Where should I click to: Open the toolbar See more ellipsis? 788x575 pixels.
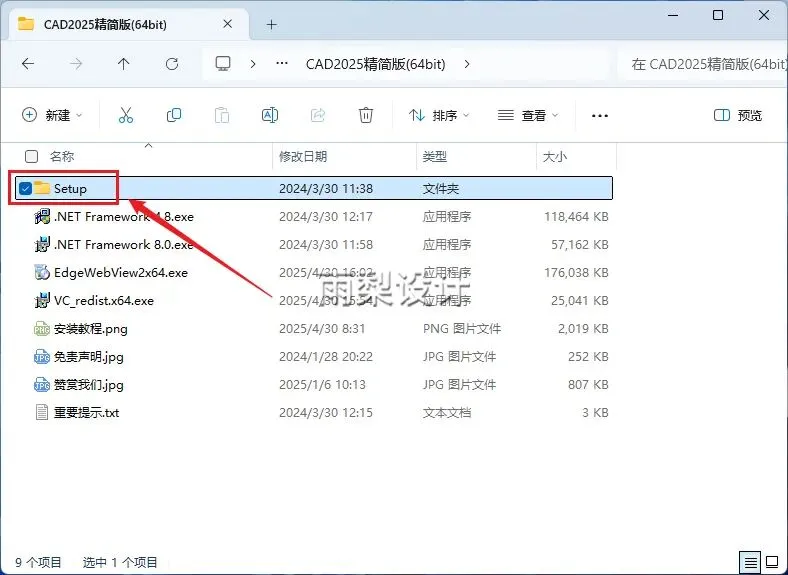(600, 116)
